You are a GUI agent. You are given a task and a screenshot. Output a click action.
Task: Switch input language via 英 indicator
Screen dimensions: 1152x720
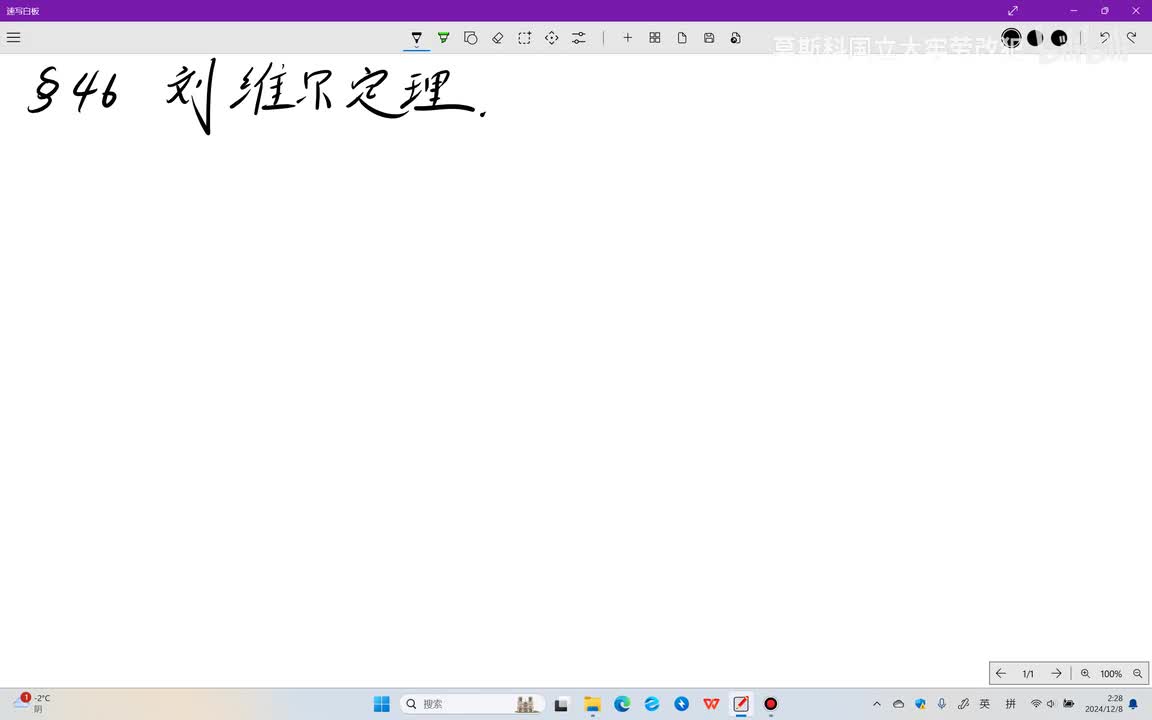point(984,704)
